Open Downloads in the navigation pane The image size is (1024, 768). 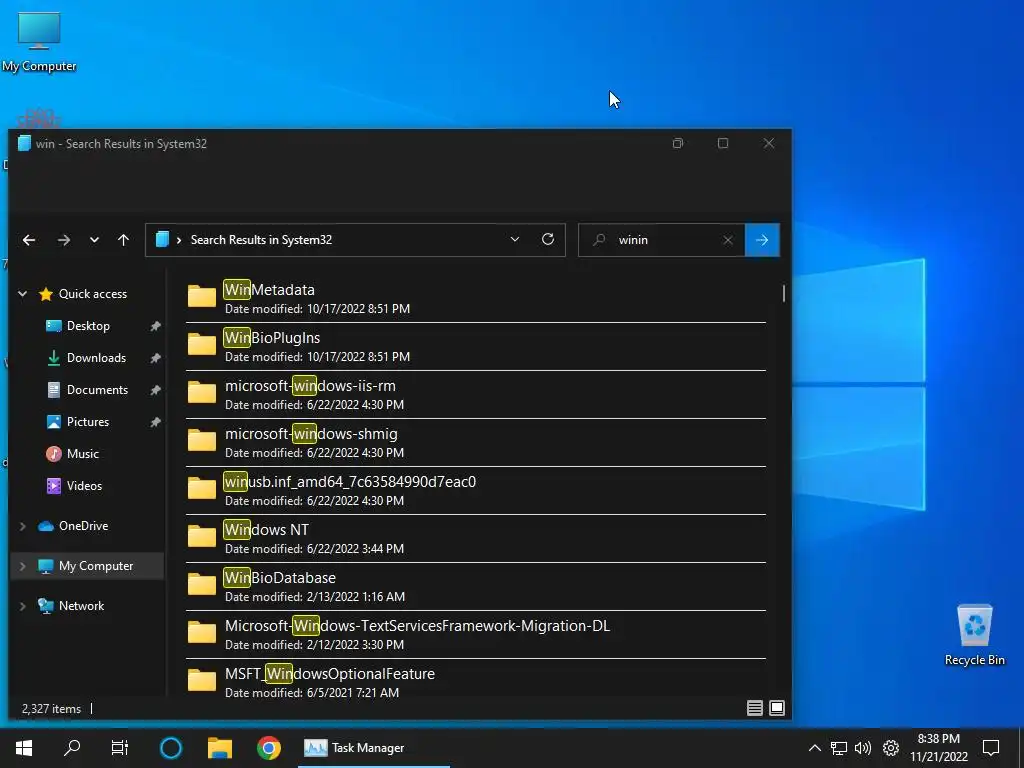[96, 358]
